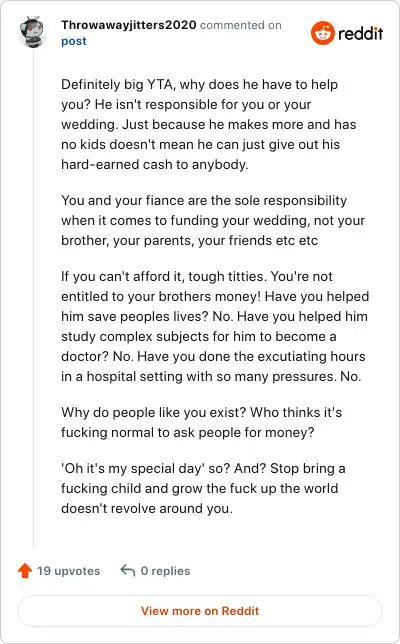The height and width of the screenshot is (644, 400).
Task: Click the orange Reddit Snoo logo icon
Action: click(322, 33)
